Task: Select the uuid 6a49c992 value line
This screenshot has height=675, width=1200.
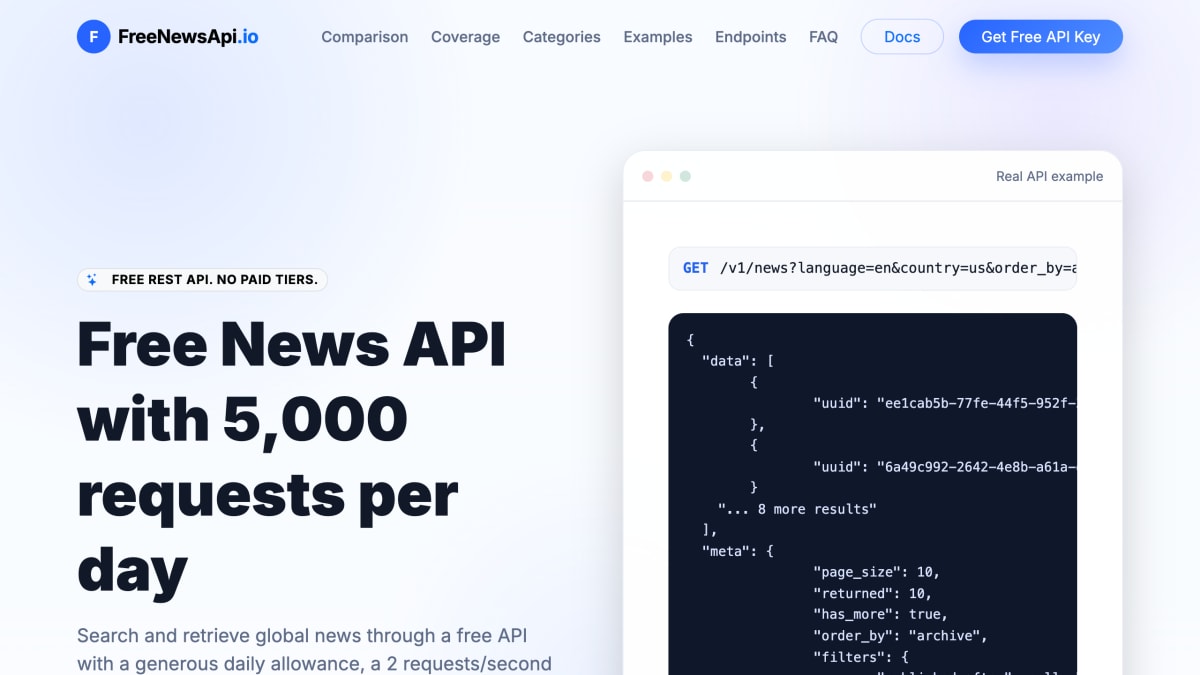Action: tap(944, 467)
